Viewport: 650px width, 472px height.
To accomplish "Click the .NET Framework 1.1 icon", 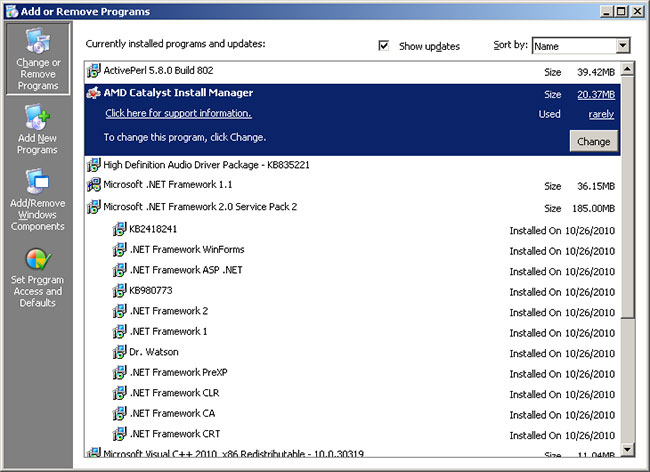I will pos(94,184).
